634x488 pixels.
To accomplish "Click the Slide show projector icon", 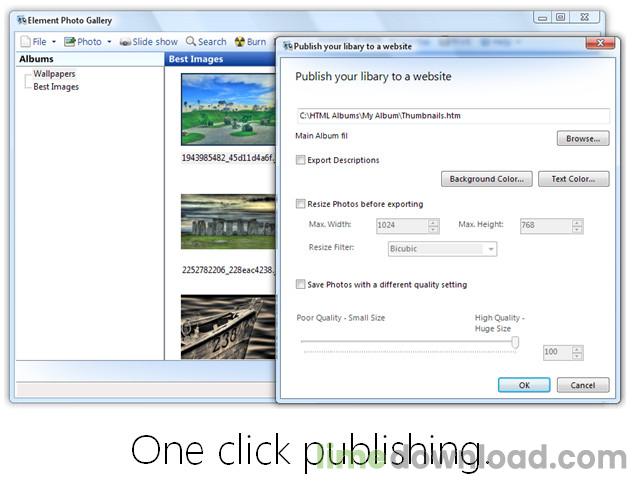I will [x=125, y=42].
